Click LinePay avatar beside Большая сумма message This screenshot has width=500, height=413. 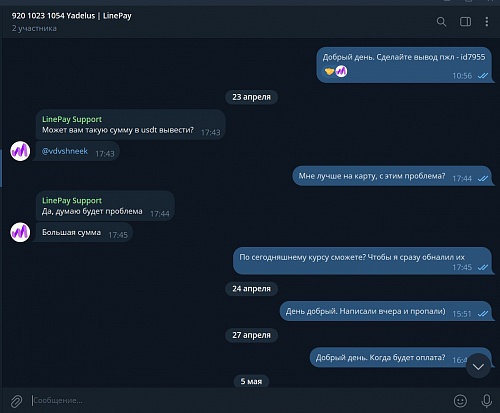(20, 232)
